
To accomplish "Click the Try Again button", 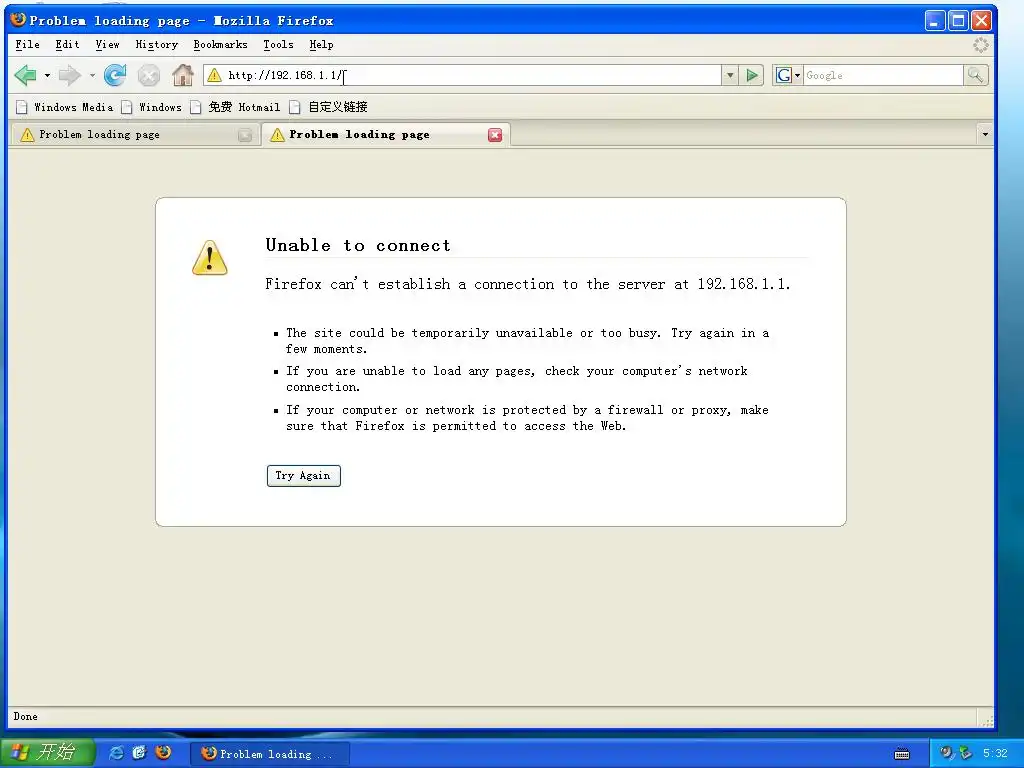I will tap(304, 475).
